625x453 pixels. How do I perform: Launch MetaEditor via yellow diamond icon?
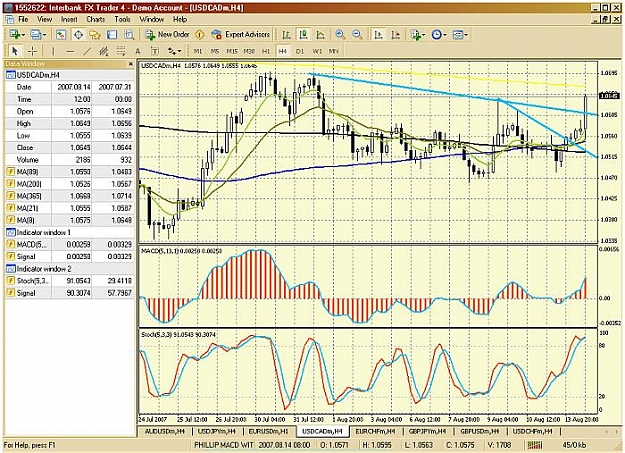200,35
